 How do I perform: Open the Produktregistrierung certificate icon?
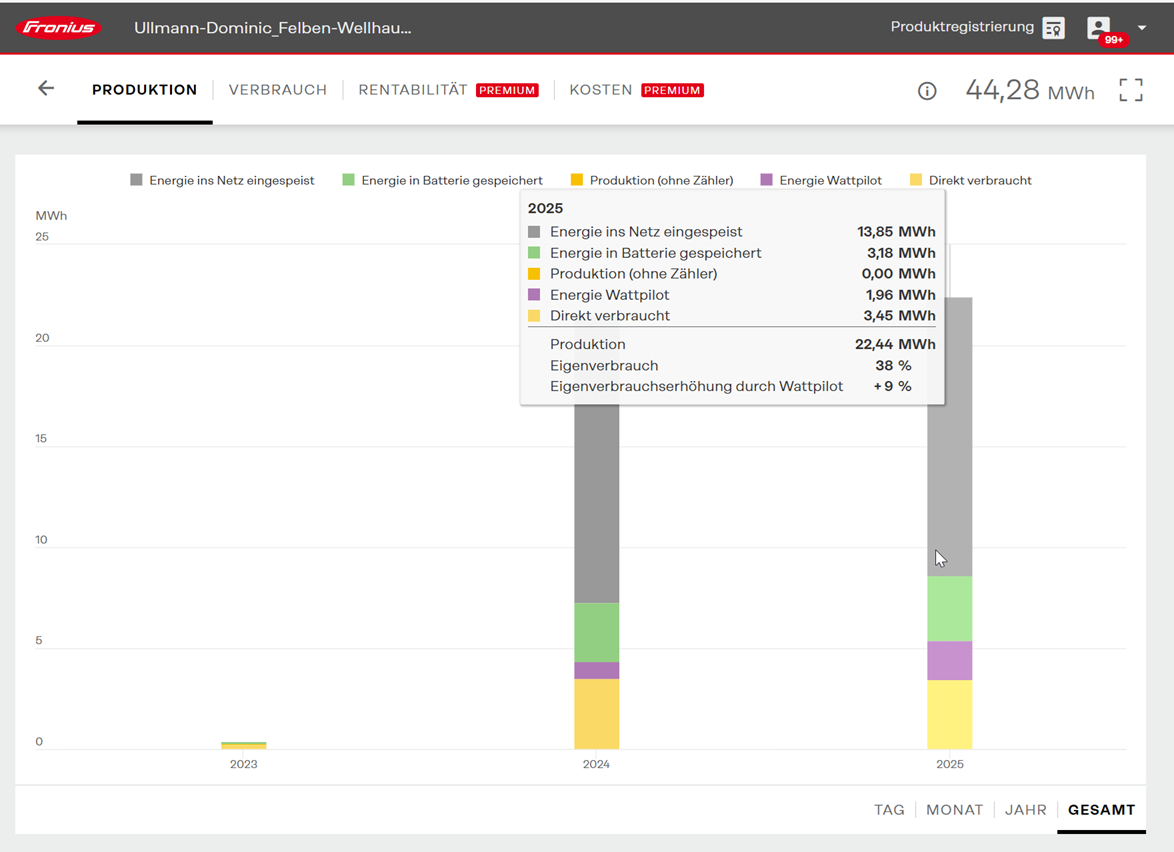[x=1053, y=28]
